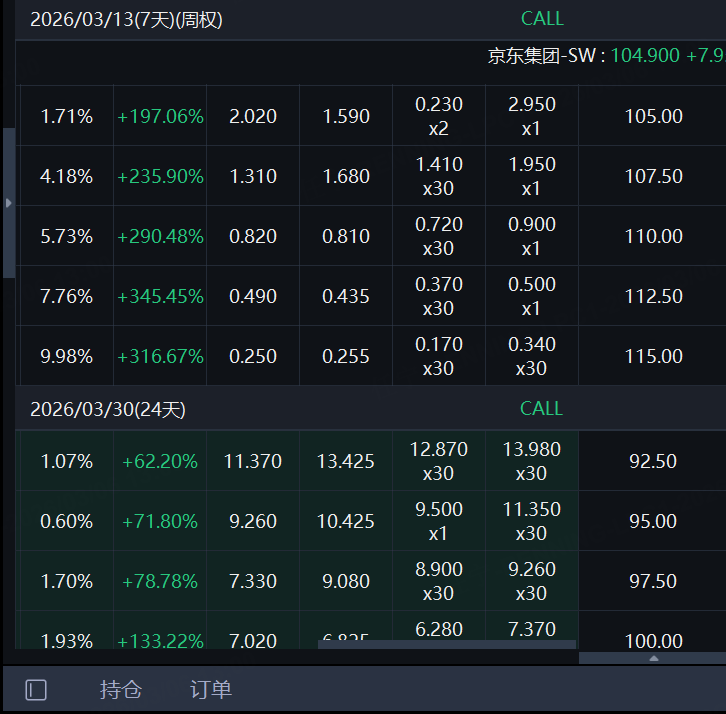Image resolution: width=726 pixels, height=714 pixels.
Task: Click the ask price 13.980 x30
Action: (x=531, y=461)
